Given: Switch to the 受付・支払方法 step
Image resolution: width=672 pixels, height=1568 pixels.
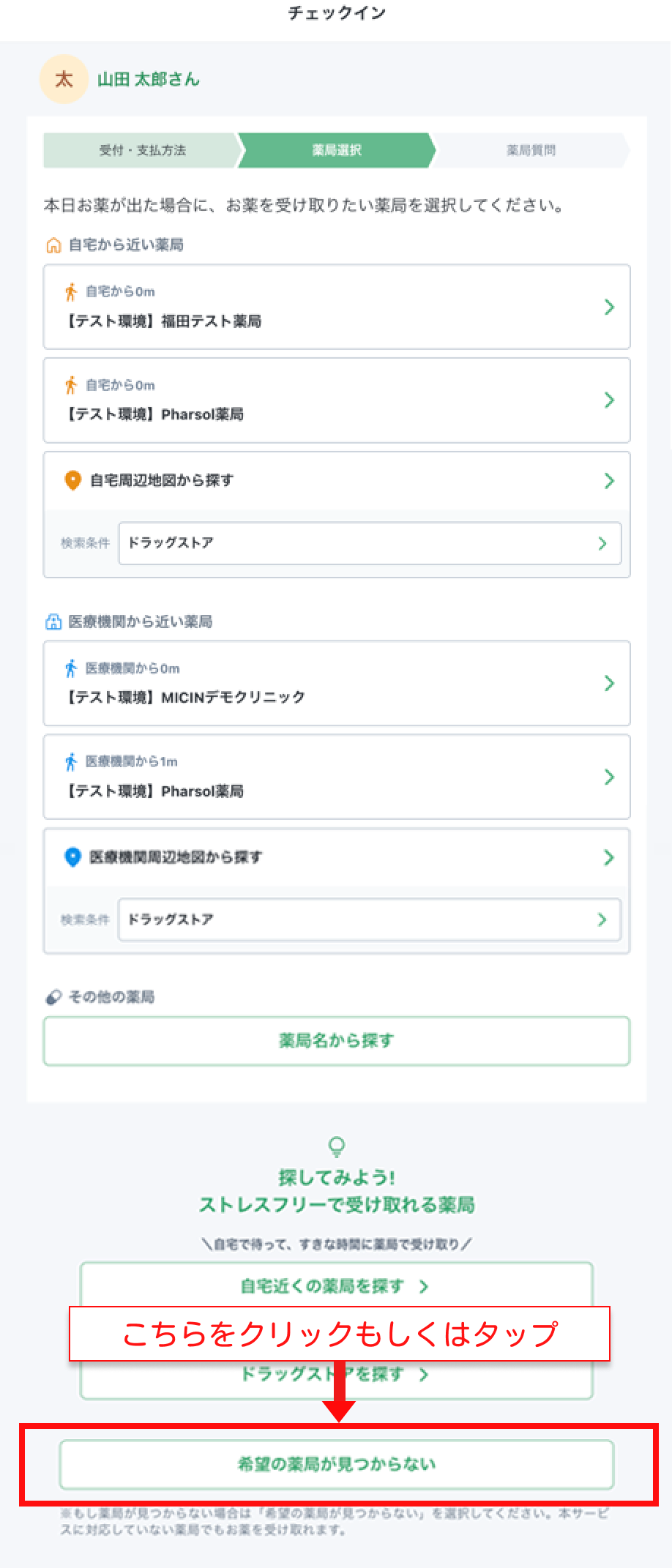Looking at the screenshot, I should (143, 150).
